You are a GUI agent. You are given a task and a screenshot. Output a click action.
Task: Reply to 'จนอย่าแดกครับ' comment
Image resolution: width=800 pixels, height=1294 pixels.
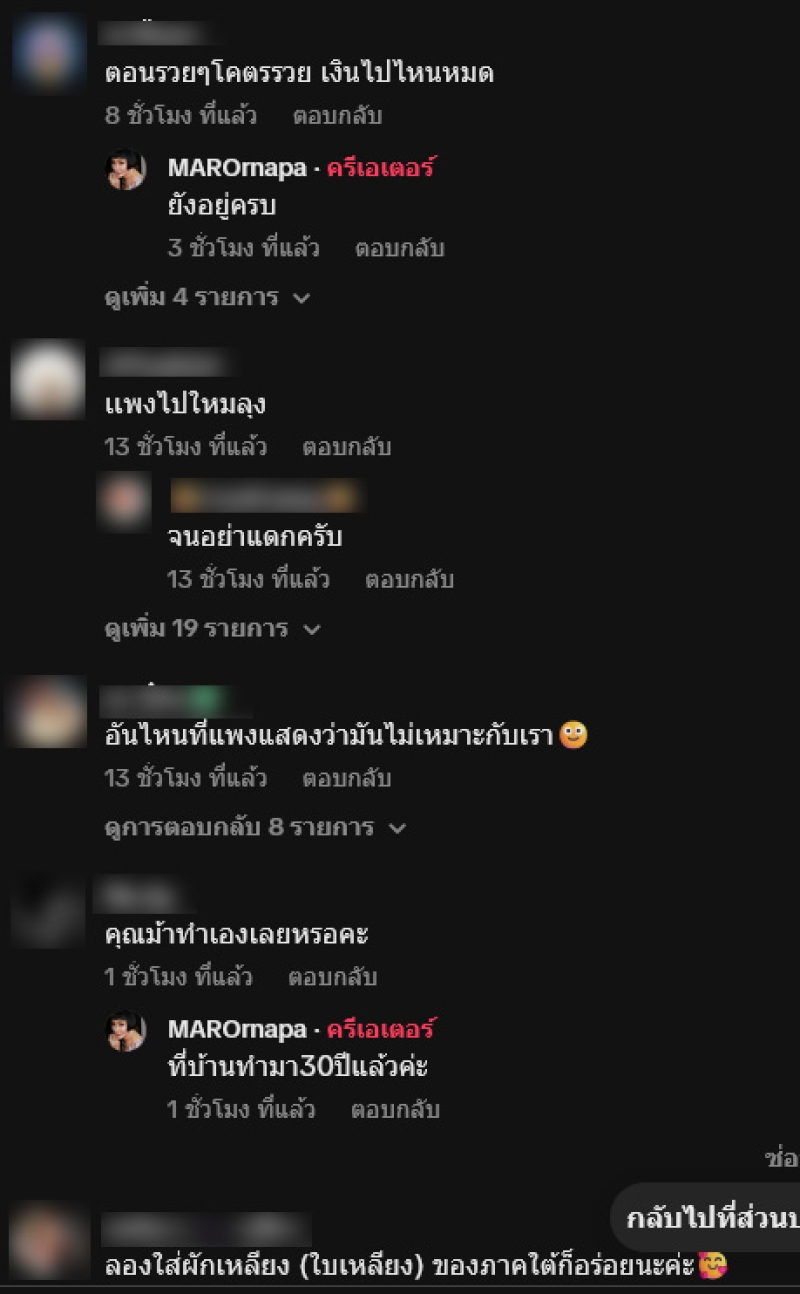408,579
